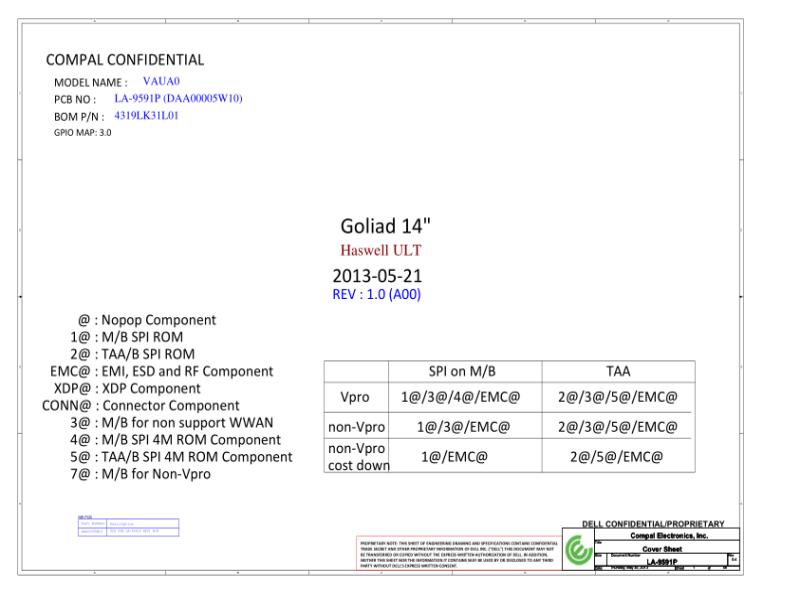The width and height of the screenshot is (800, 600).
Task: Select the "Vpro" row label in table
Action: (x=355, y=397)
